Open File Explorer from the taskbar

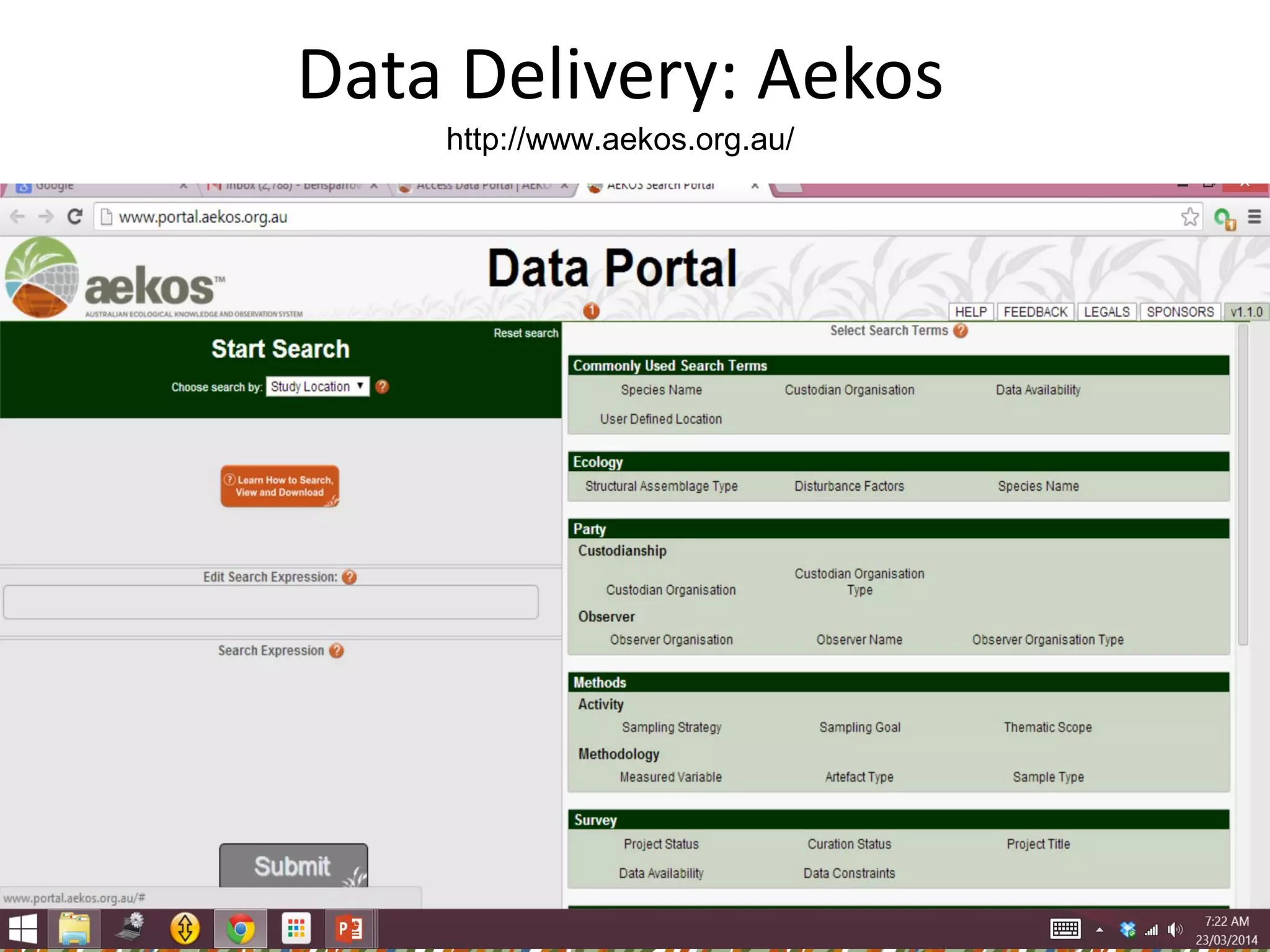tap(74, 929)
